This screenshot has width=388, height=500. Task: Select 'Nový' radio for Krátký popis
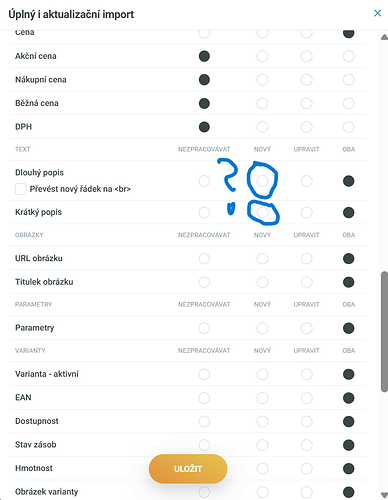tap(262, 212)
